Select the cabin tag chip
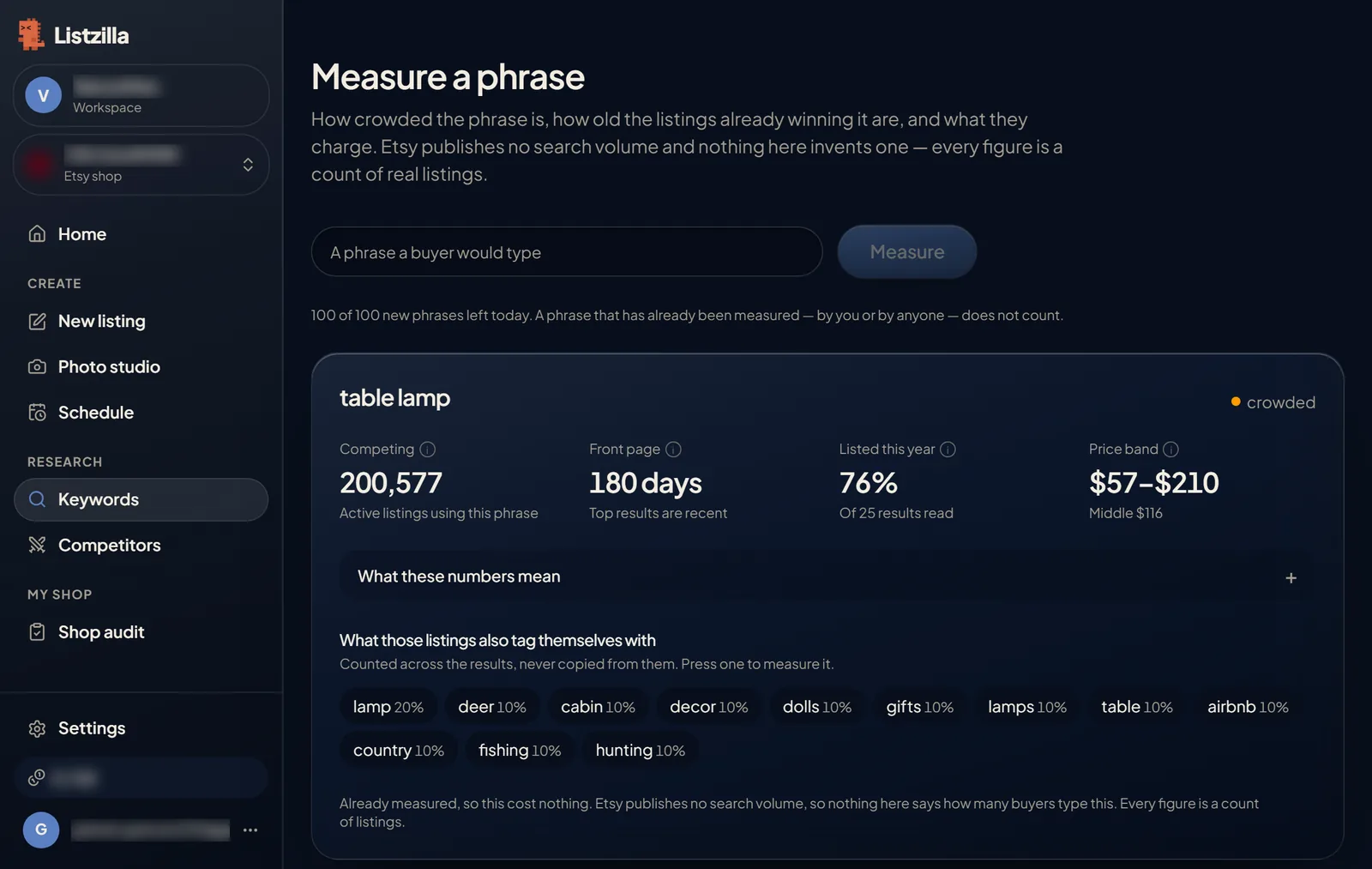Image resolution: width=1372 pixels, height=869 pixels. (x=598, y=707)
